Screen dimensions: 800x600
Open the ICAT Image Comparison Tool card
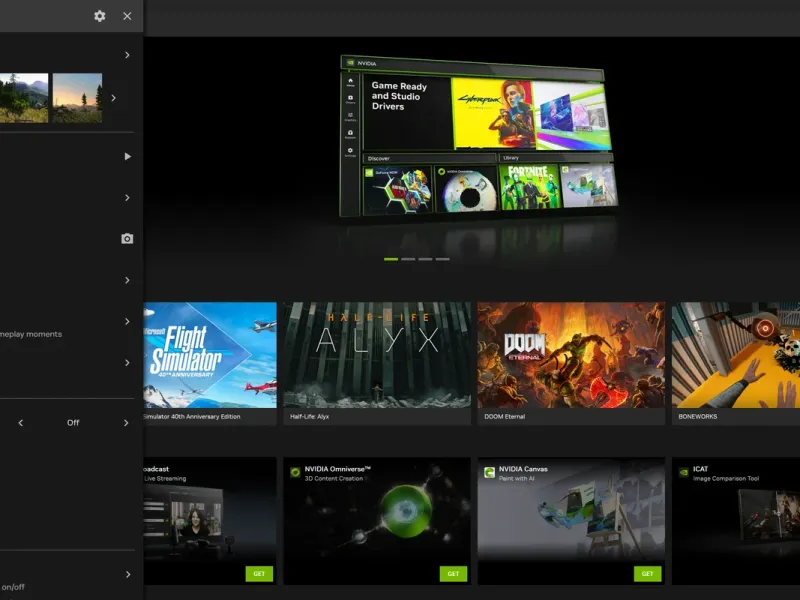[736, 521]
